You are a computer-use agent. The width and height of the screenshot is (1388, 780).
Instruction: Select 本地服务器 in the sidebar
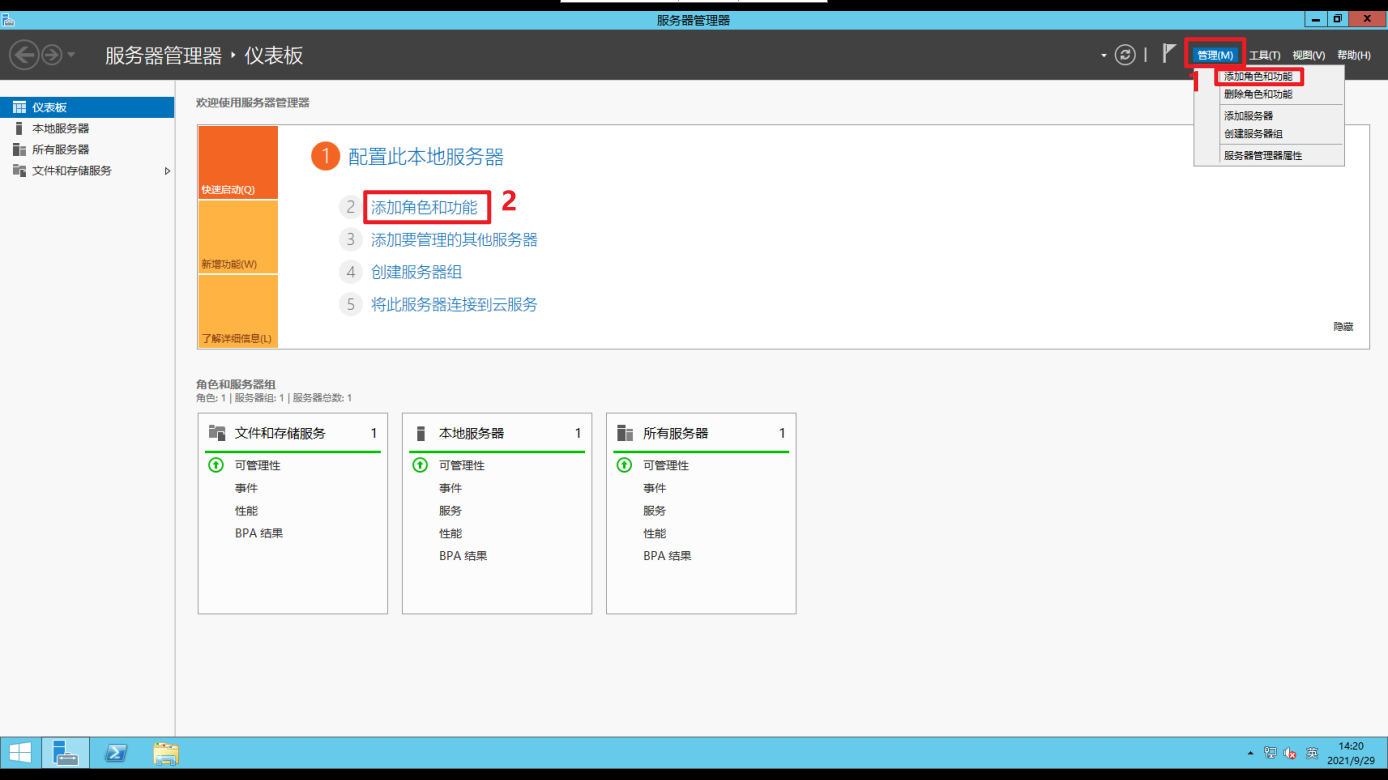(x=87, y=128)
